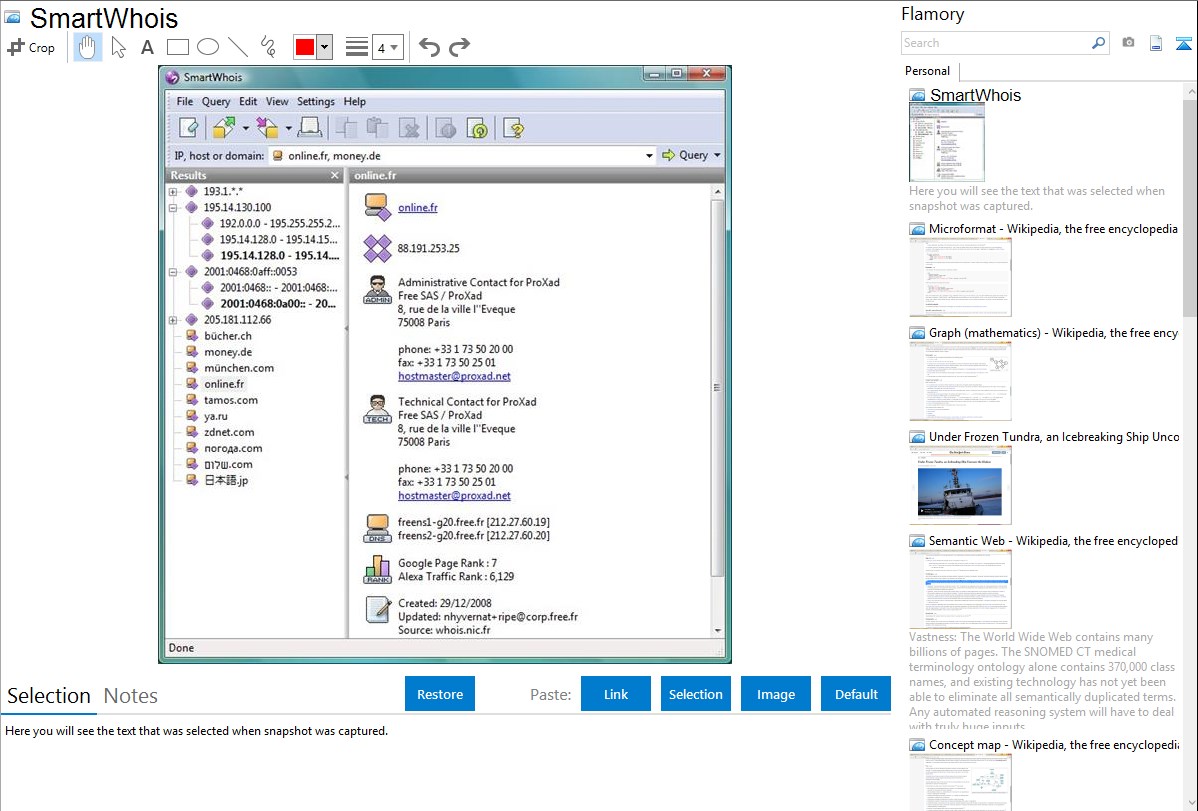Click the Flamory search magnifier icon
The width and height of the screenshot is (1198, 811).
tap(1098, 43)
